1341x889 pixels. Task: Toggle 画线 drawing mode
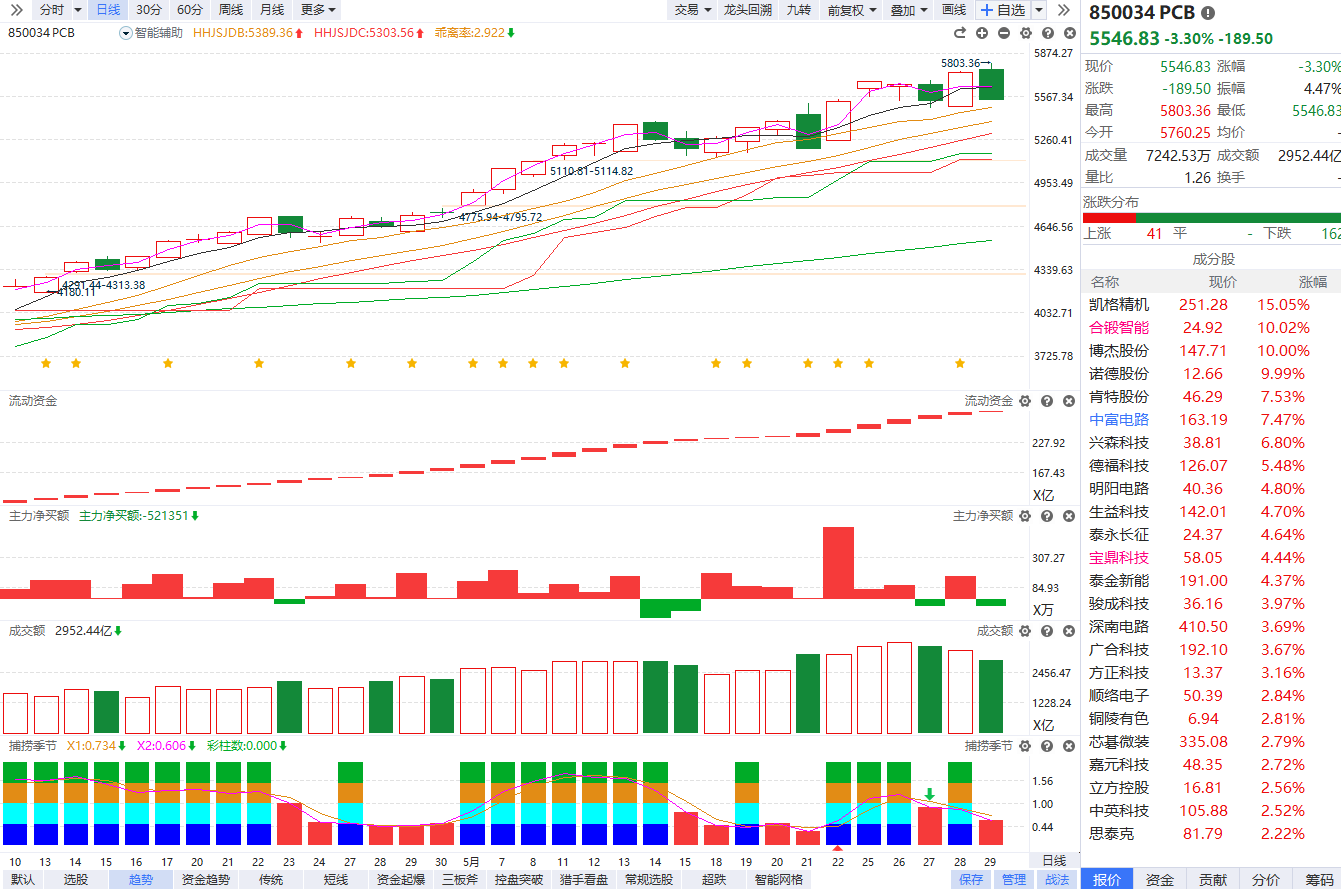(x=954, y=10)
